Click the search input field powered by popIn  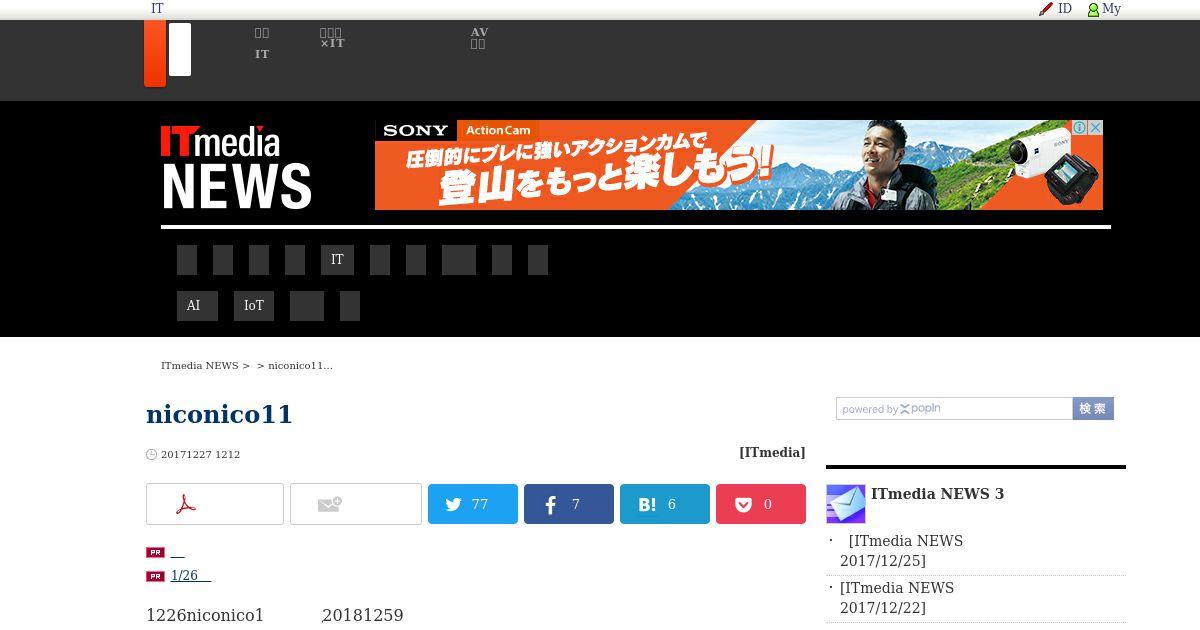click(x=954, y=409)
